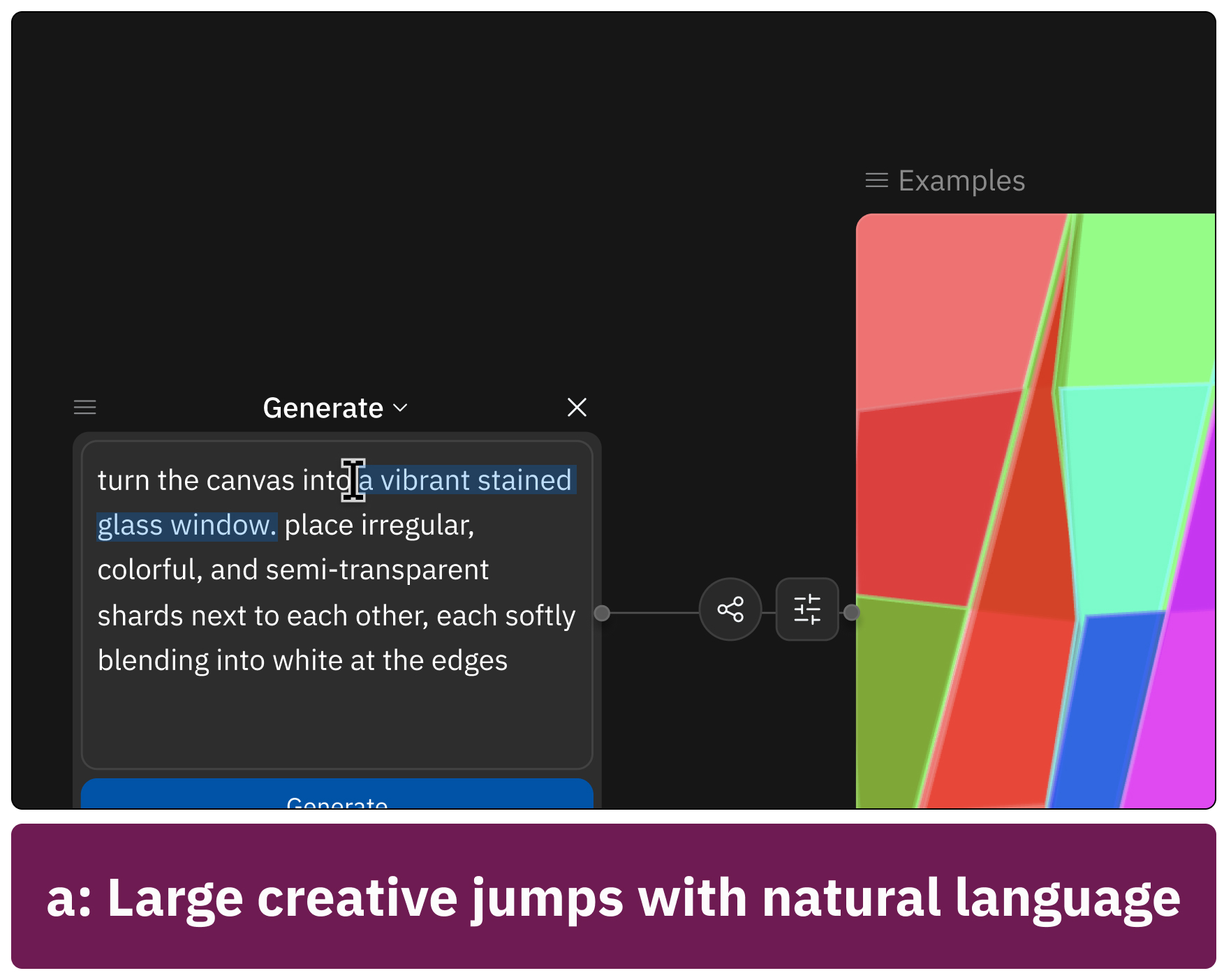Close the Generate panel
1224x980 pixels.
(577, 407)
